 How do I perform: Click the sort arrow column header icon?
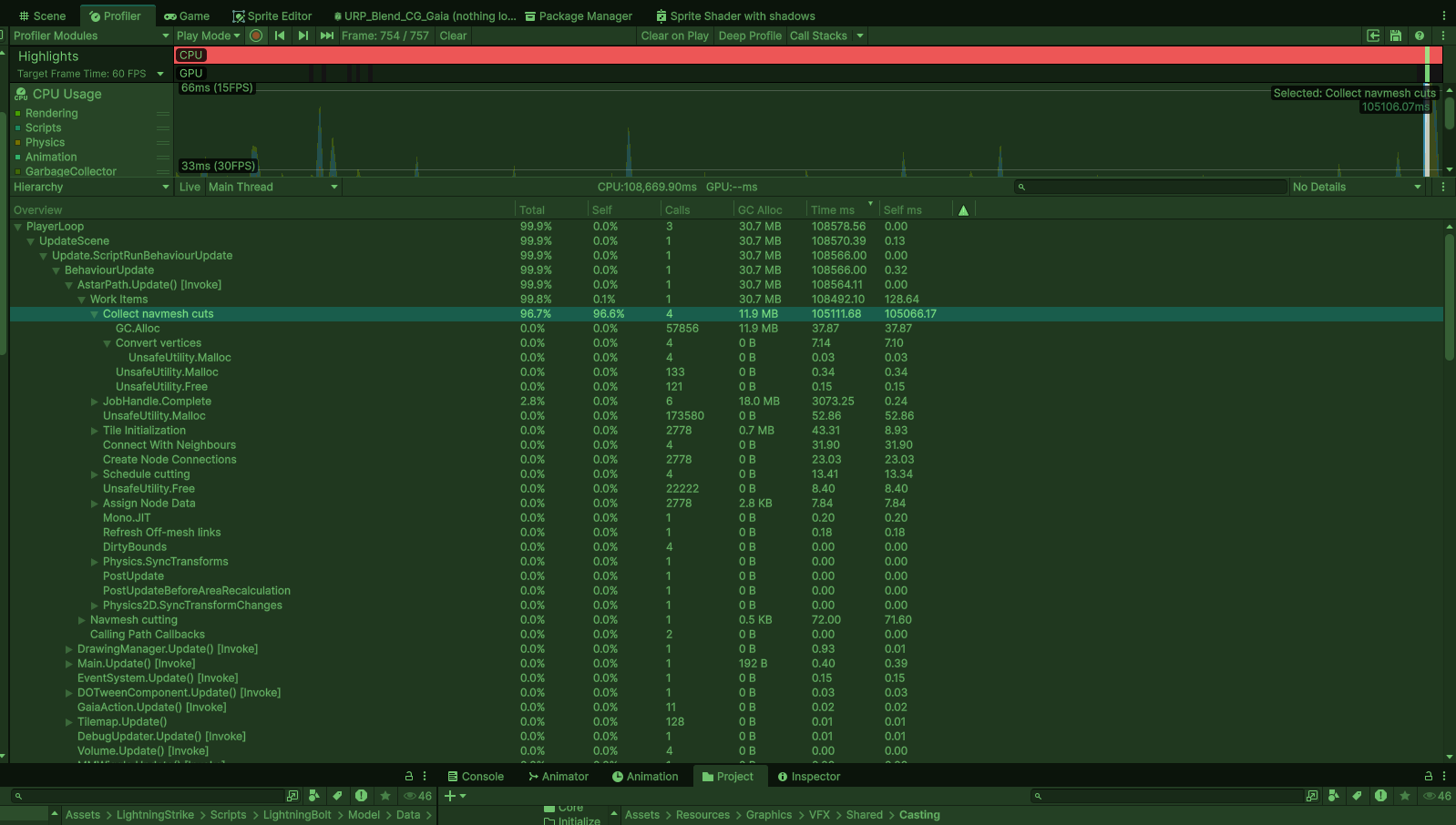click(963, 210)
